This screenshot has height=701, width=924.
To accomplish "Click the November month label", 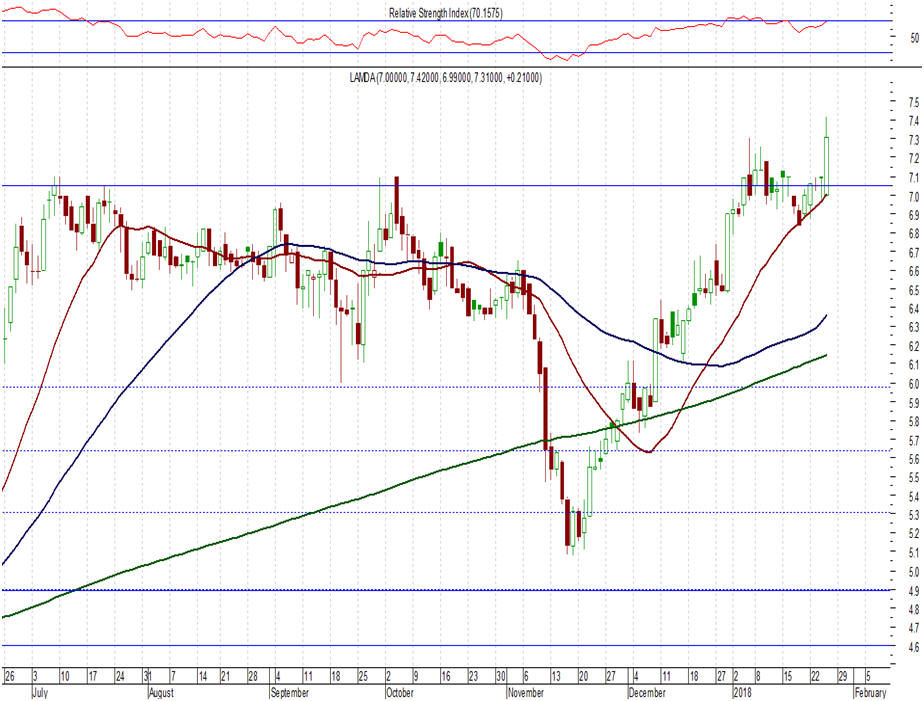I will (x=526, y=693).
